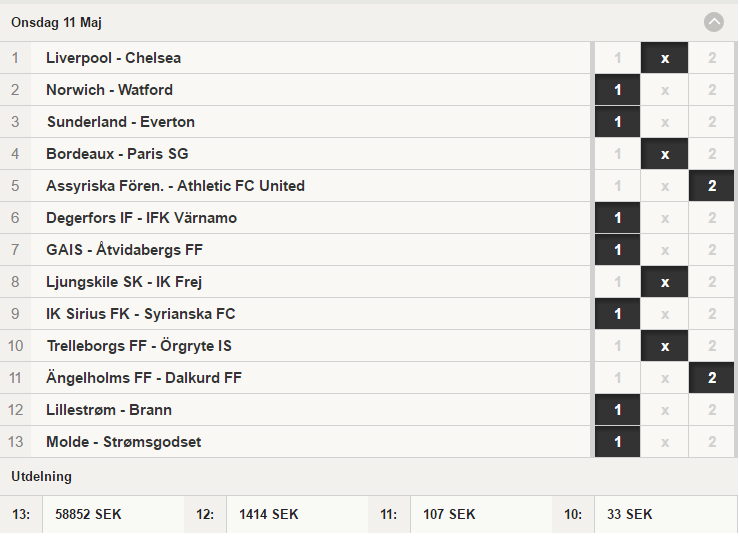Open the Liverpool - Chelsea match row
The height and width of the screenshot is (537, 739).
click(x=296, y=58)
